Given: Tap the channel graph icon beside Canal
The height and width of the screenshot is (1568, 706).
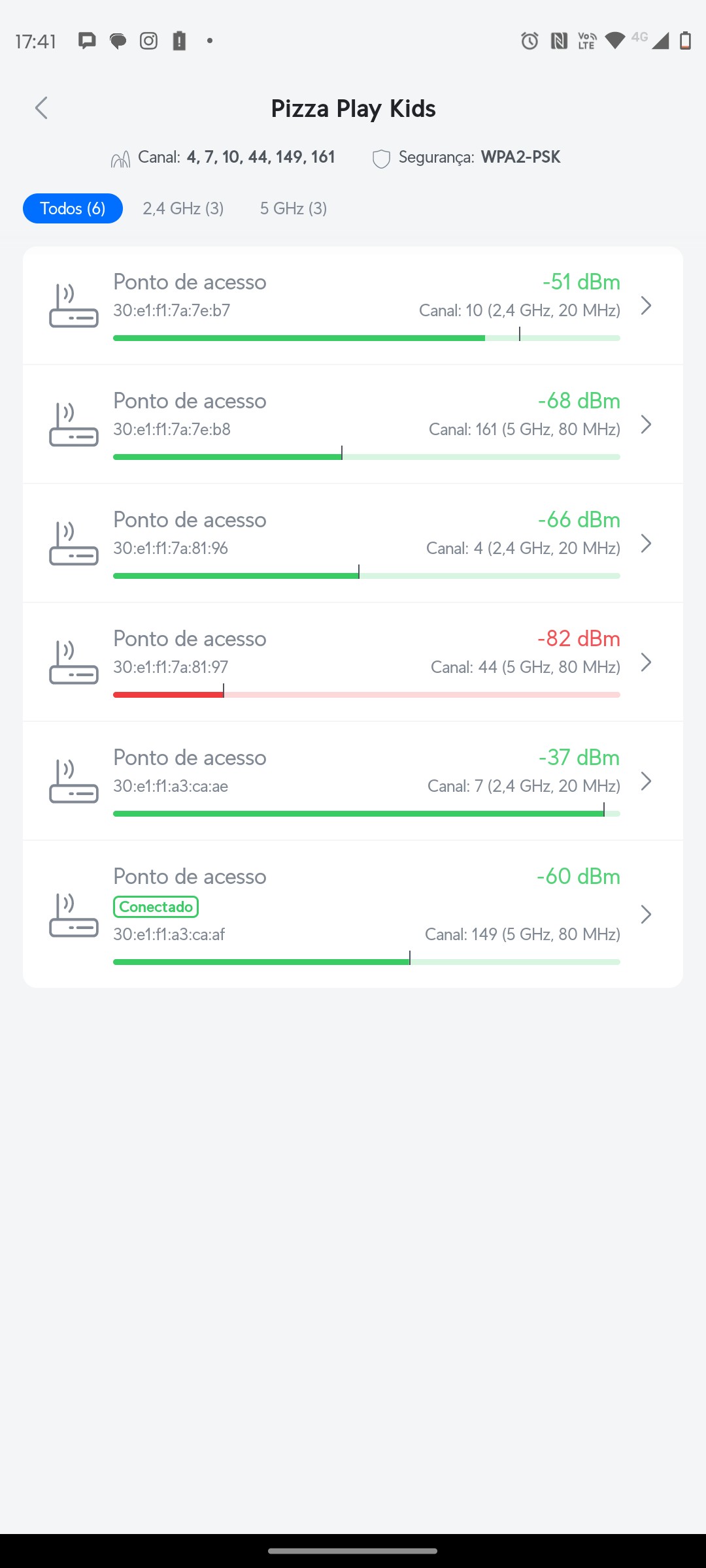Looking at the screenshot, I should 120,159.
